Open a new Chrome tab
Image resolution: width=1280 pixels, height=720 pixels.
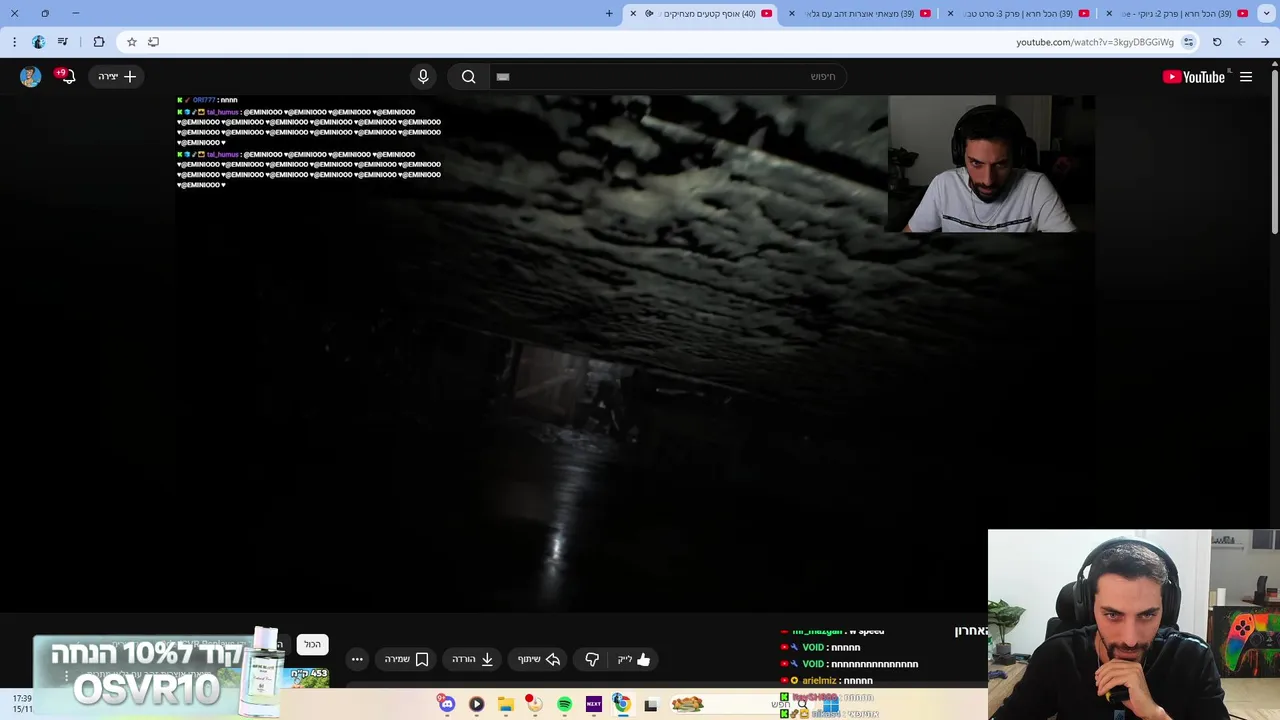[609, 14]
